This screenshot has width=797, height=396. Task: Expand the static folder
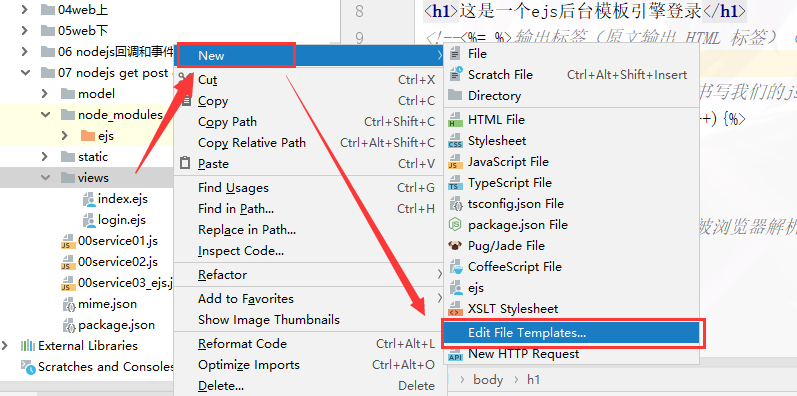[45, 157]
